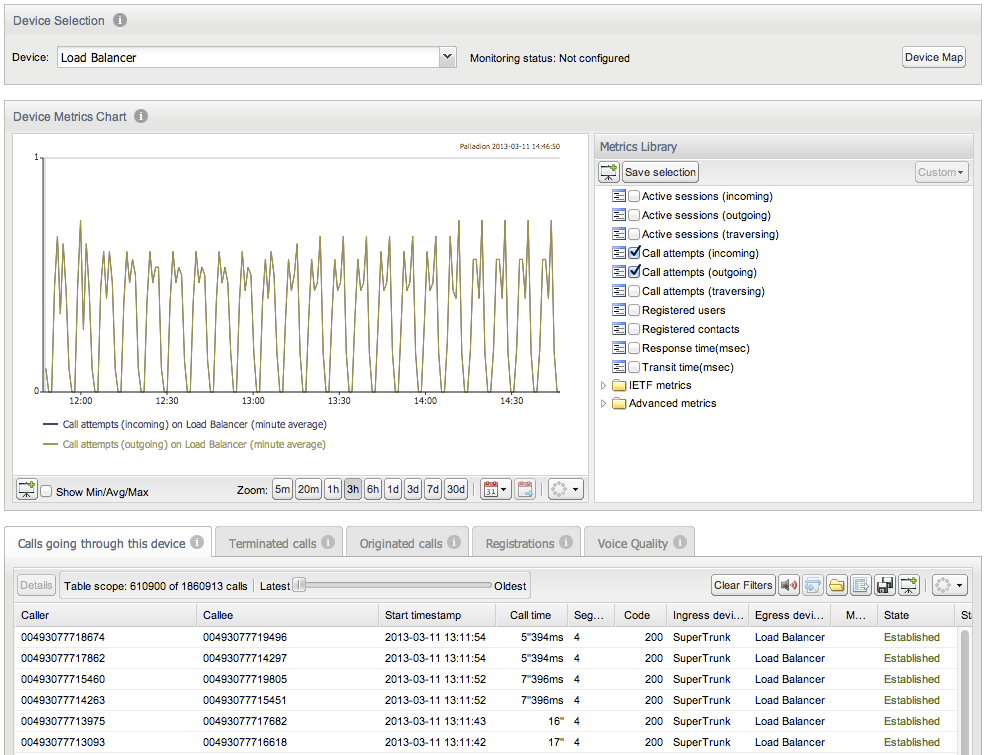Click the calendar with arrow icon in chart toolbar
Screen dimensions: 986x755
(525, 490)
